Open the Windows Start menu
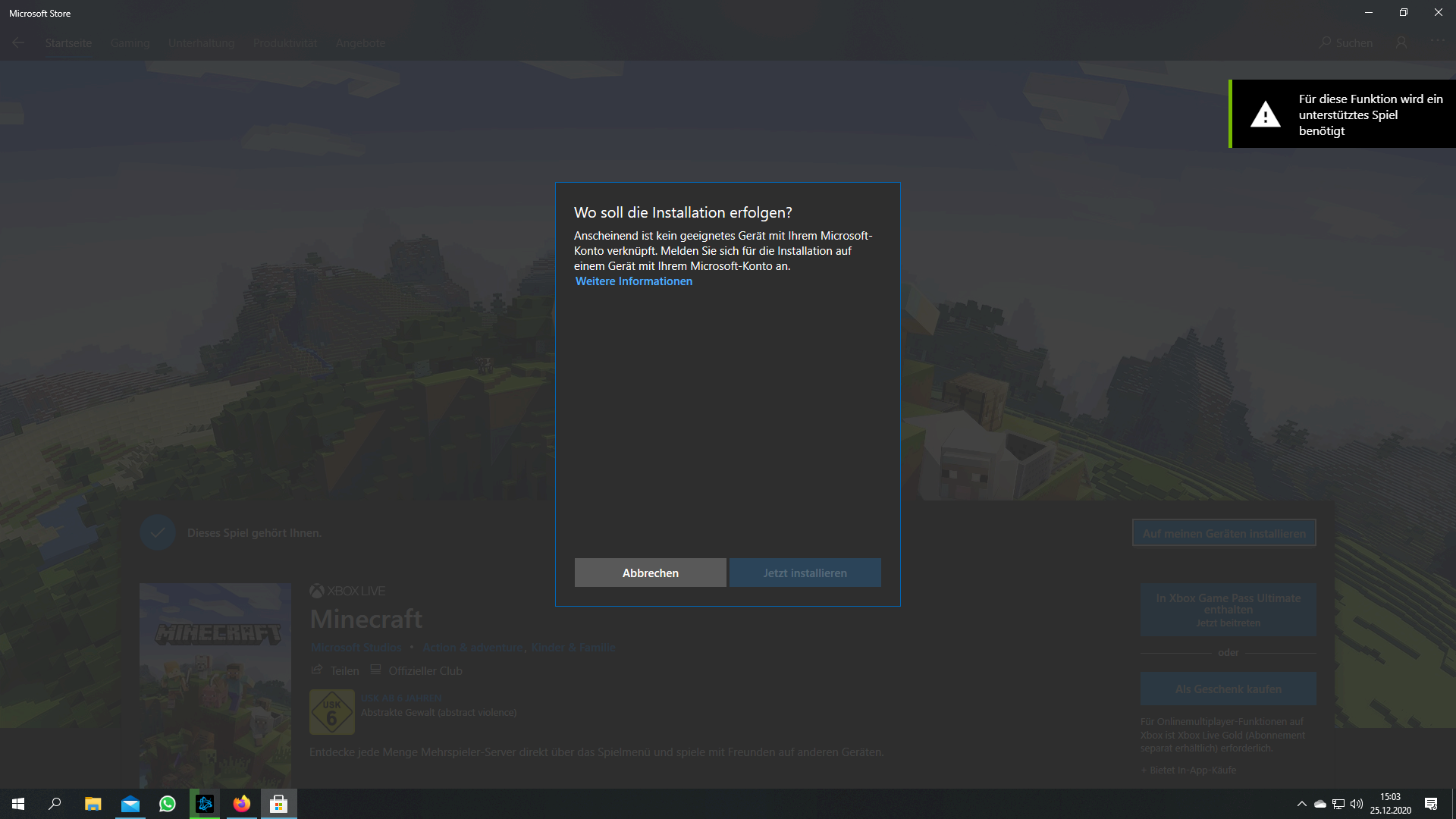Image resolution: width=1456 pixels, height=819 pixels. (x=18, y=804)
